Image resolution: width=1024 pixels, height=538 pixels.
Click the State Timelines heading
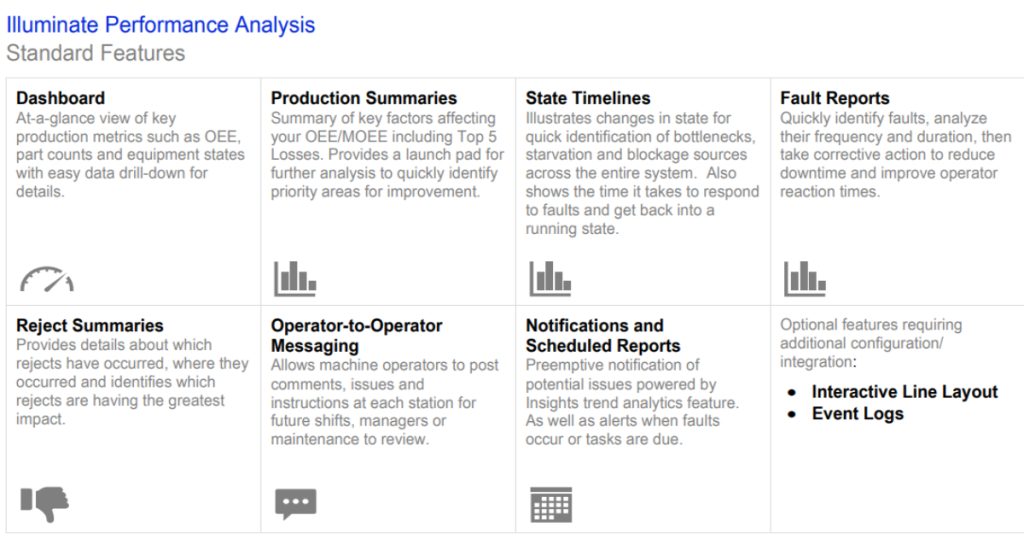588,98
